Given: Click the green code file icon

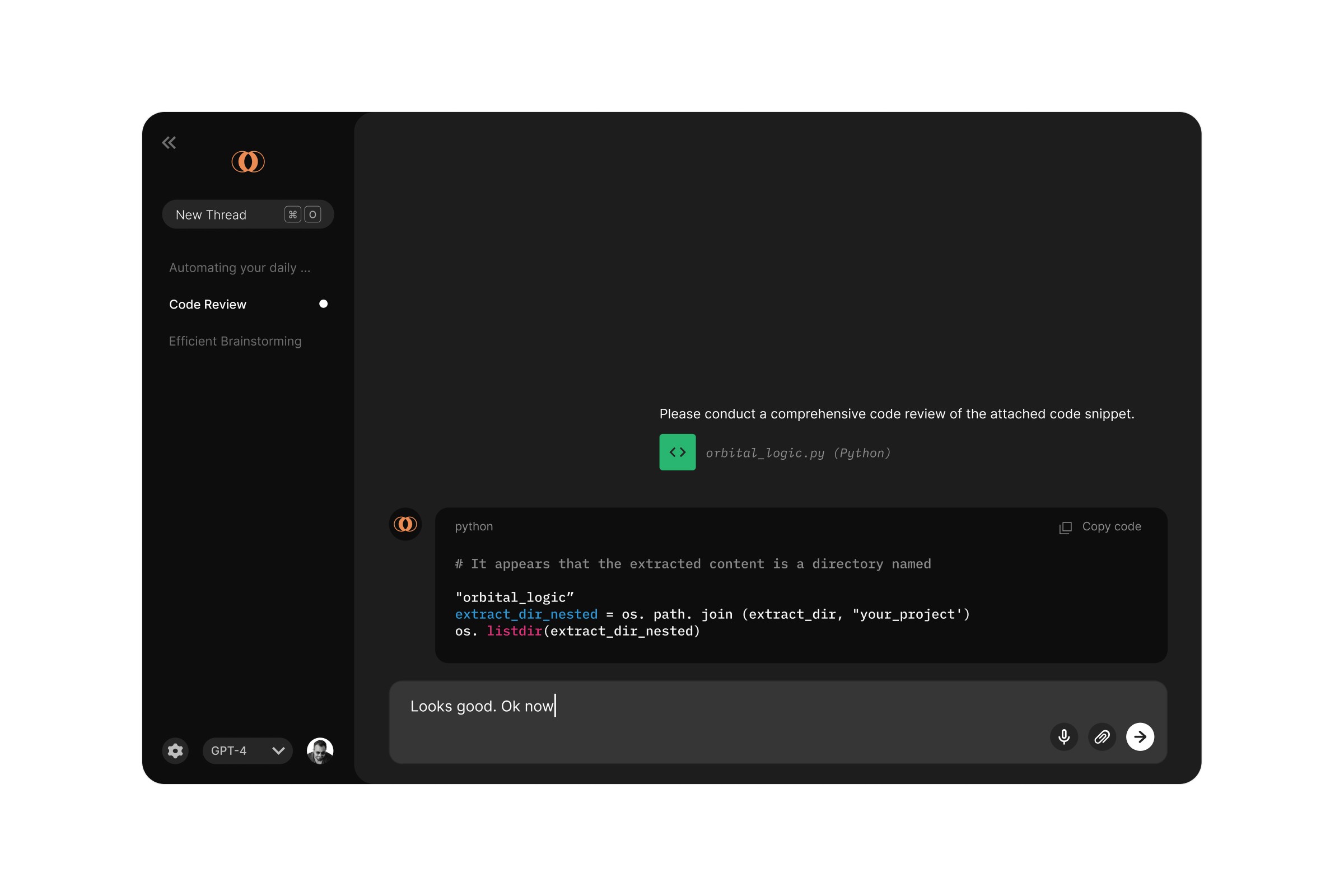Looking at the screenshot, I should click(x=677, y=452).
